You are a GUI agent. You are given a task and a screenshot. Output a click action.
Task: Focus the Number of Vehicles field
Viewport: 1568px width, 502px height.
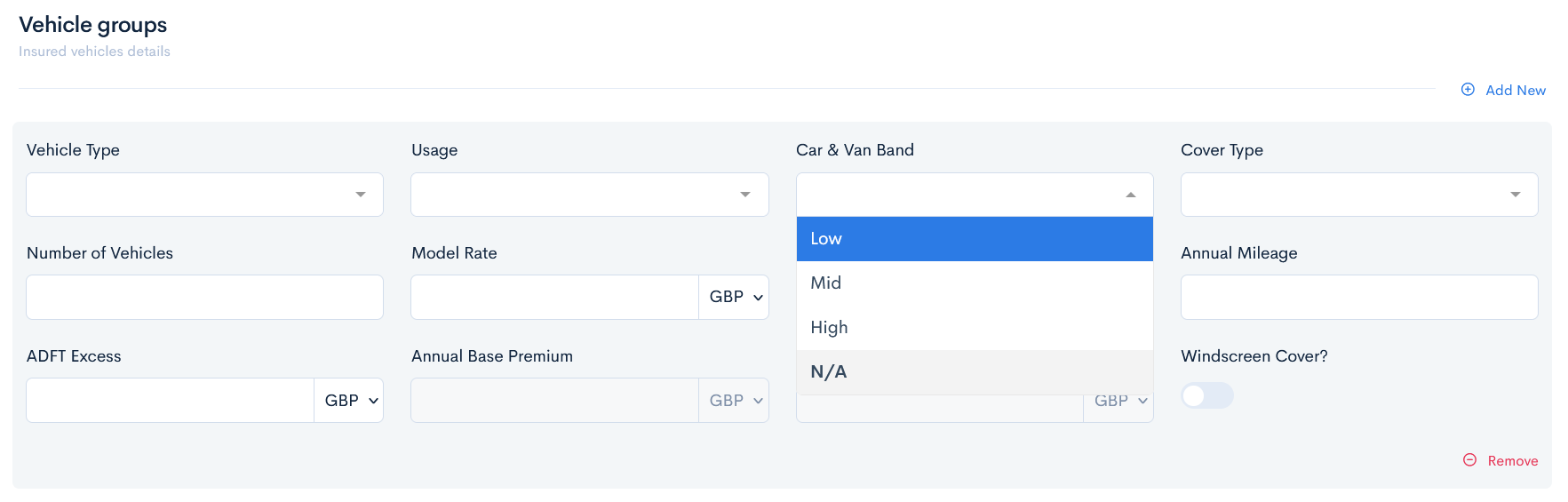(x=204, y=297)
